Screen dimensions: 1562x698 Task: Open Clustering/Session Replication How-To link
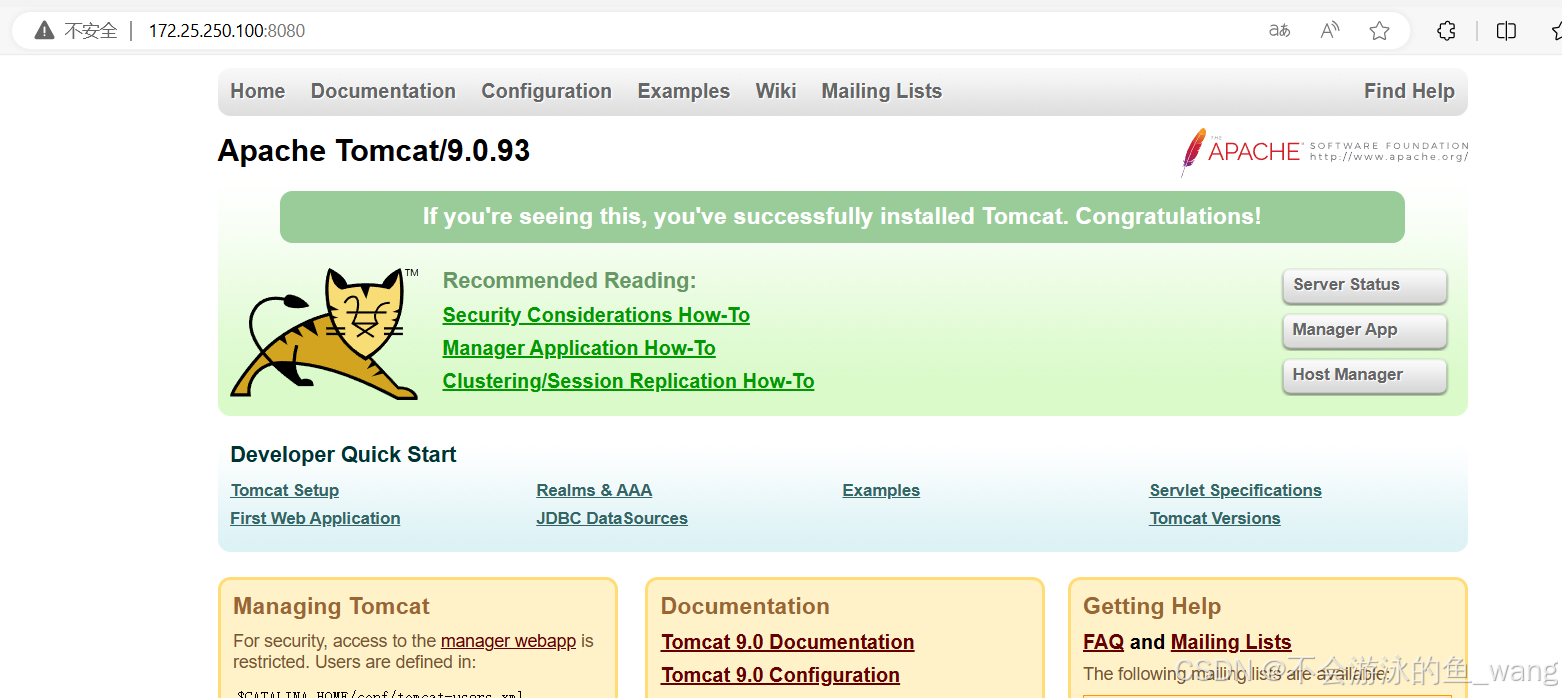tap(629, 381)
